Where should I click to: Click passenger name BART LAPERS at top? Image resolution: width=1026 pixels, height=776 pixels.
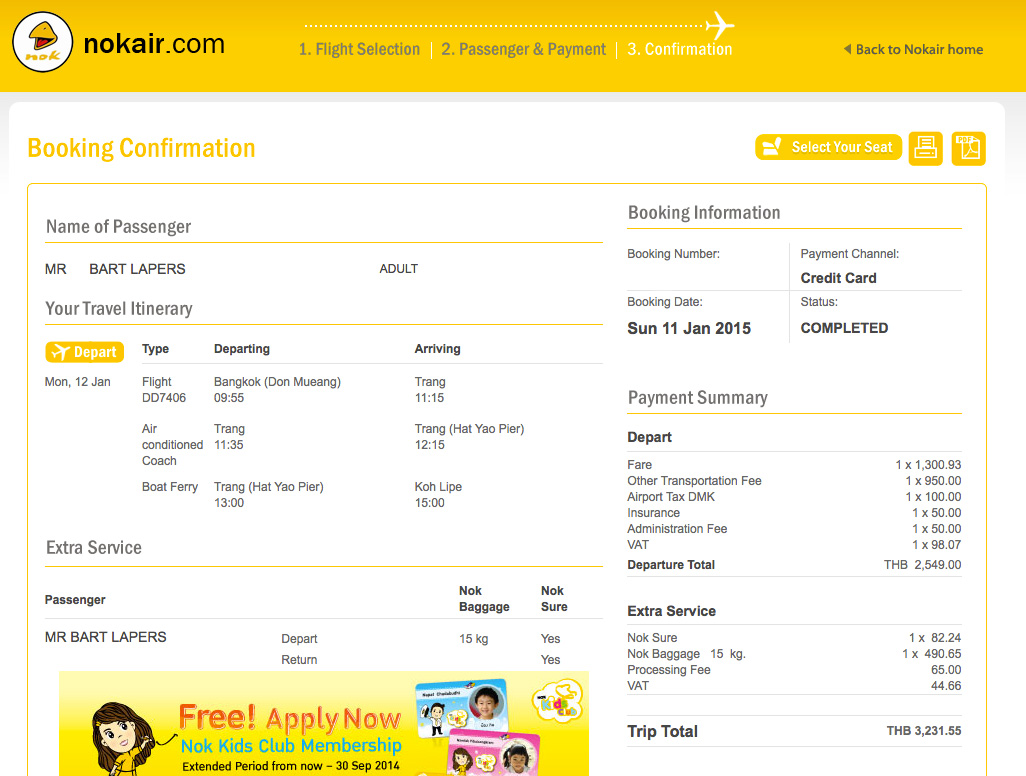click(137, 269)
